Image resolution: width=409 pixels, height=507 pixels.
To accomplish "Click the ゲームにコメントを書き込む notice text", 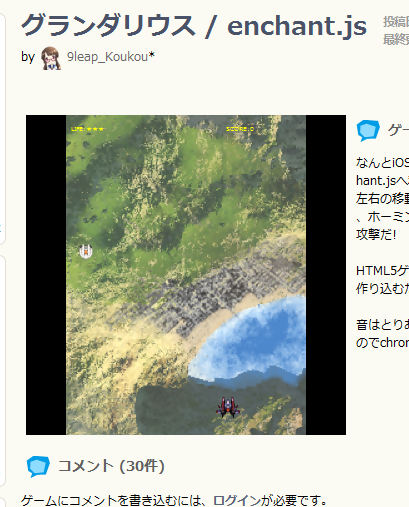I will pos(174,500).
